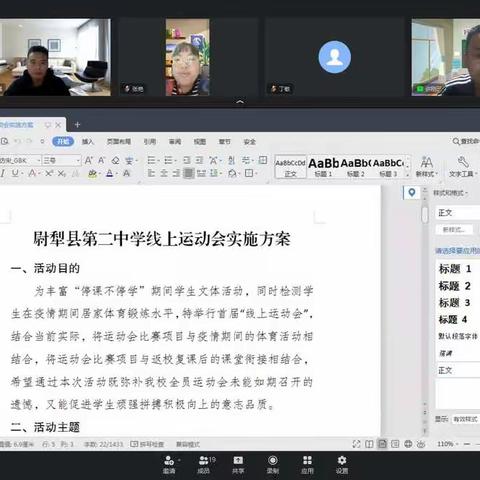Open the font name dropdown
This screenshot has width=480, height=480.
click(39, 160)
